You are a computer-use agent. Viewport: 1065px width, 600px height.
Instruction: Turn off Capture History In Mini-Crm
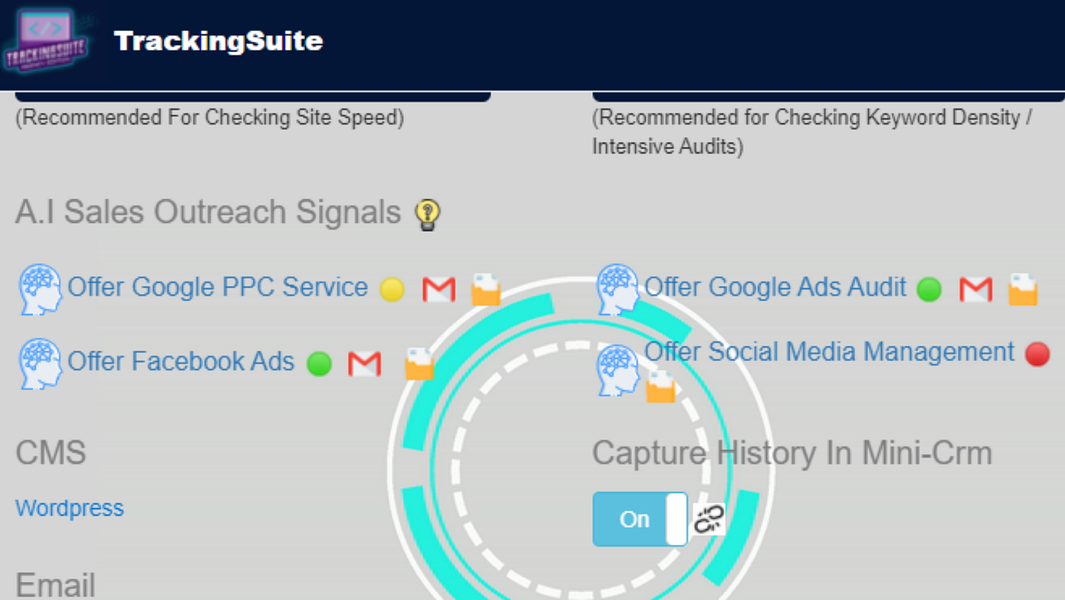point(640,519)
